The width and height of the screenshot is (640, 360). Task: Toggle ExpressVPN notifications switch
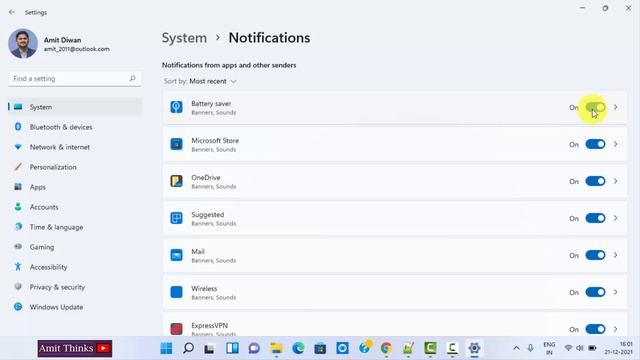click(595, 329)
